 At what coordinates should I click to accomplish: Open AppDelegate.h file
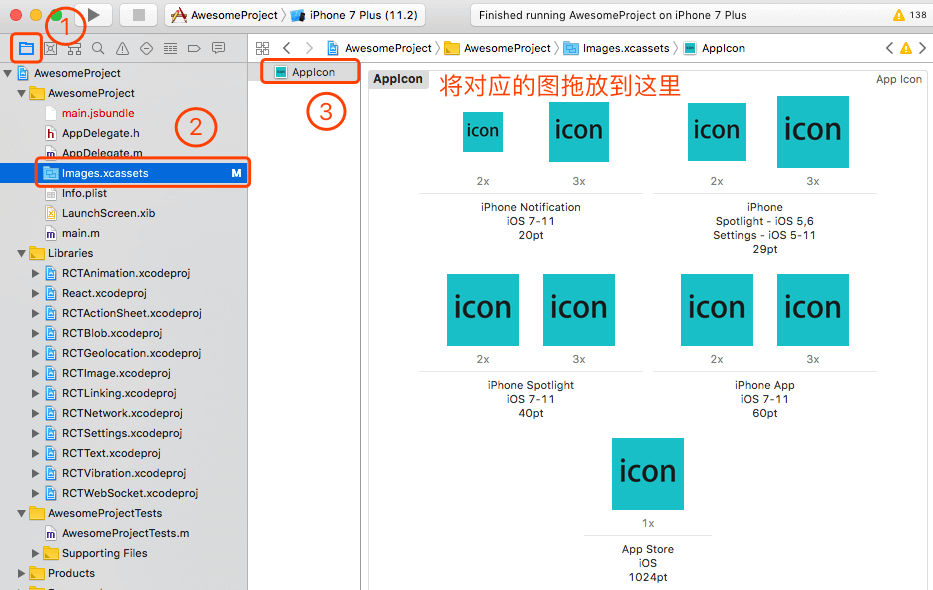pos(101,133)
